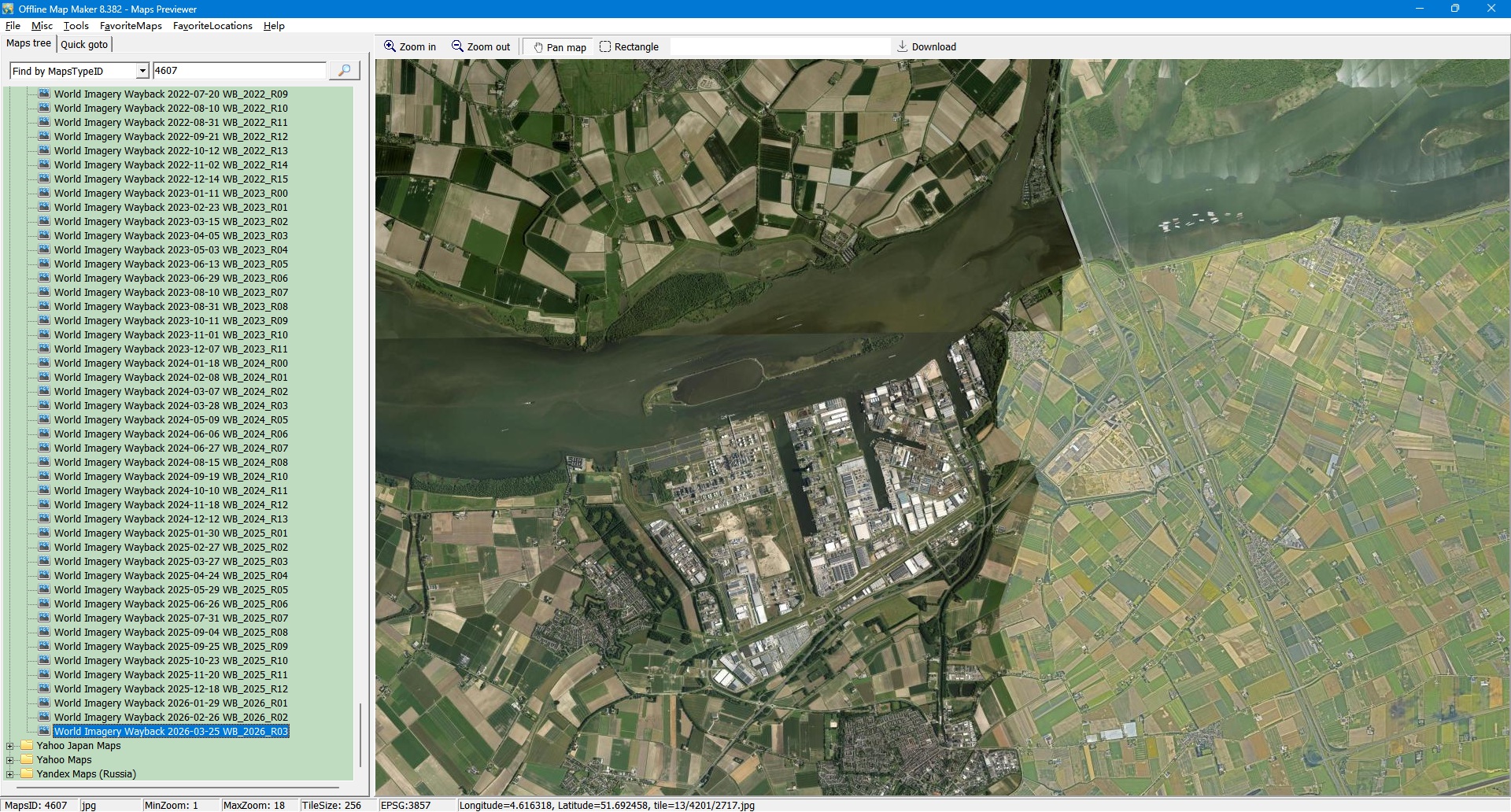Click the Wayback 2024-01-18 layer icon
This screenshot has height=812, width=1511.
point(44,364)
